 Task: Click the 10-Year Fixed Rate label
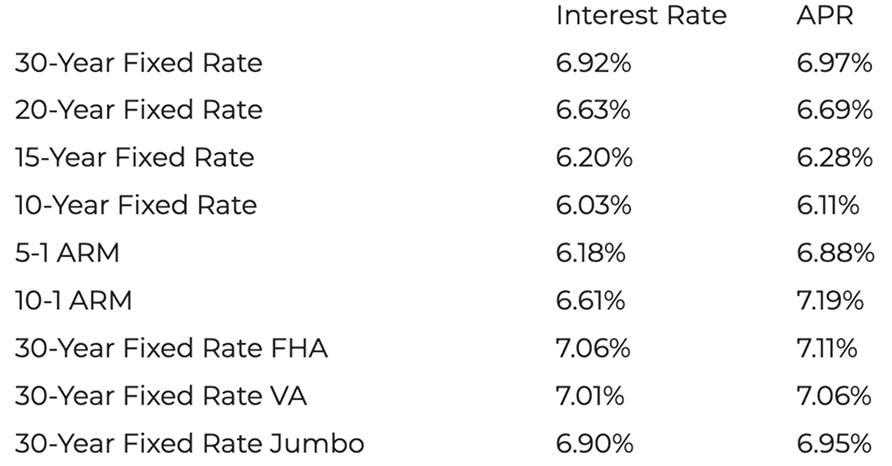[x=135, y=205]
